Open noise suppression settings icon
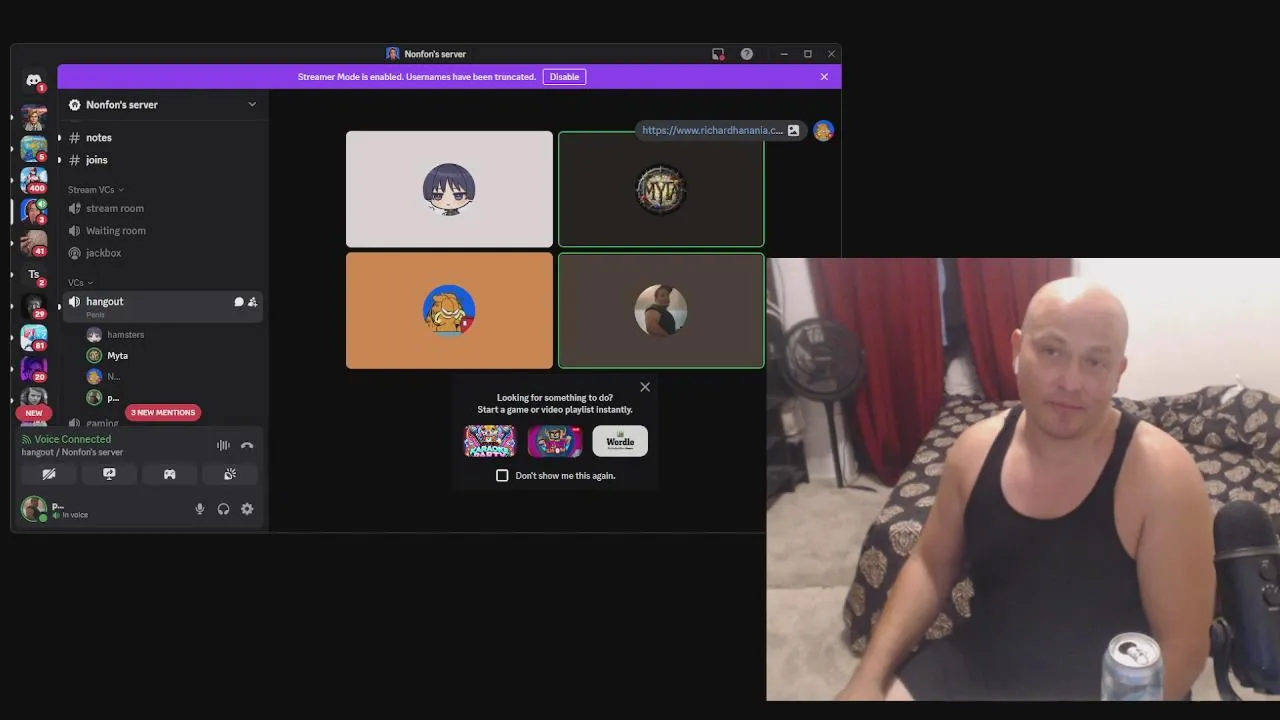Image resolution: width=1280 pixels, height=720 pixels. (x=223, y=445)
